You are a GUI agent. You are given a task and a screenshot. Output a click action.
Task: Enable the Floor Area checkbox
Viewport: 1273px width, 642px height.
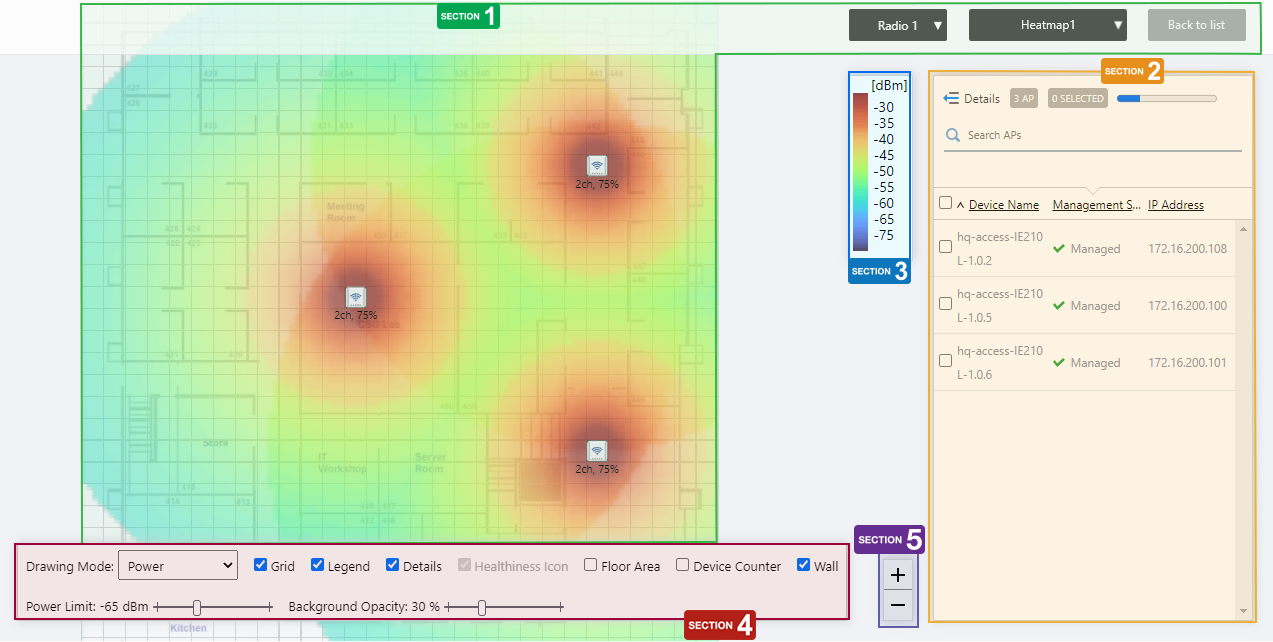pos(591,565)
